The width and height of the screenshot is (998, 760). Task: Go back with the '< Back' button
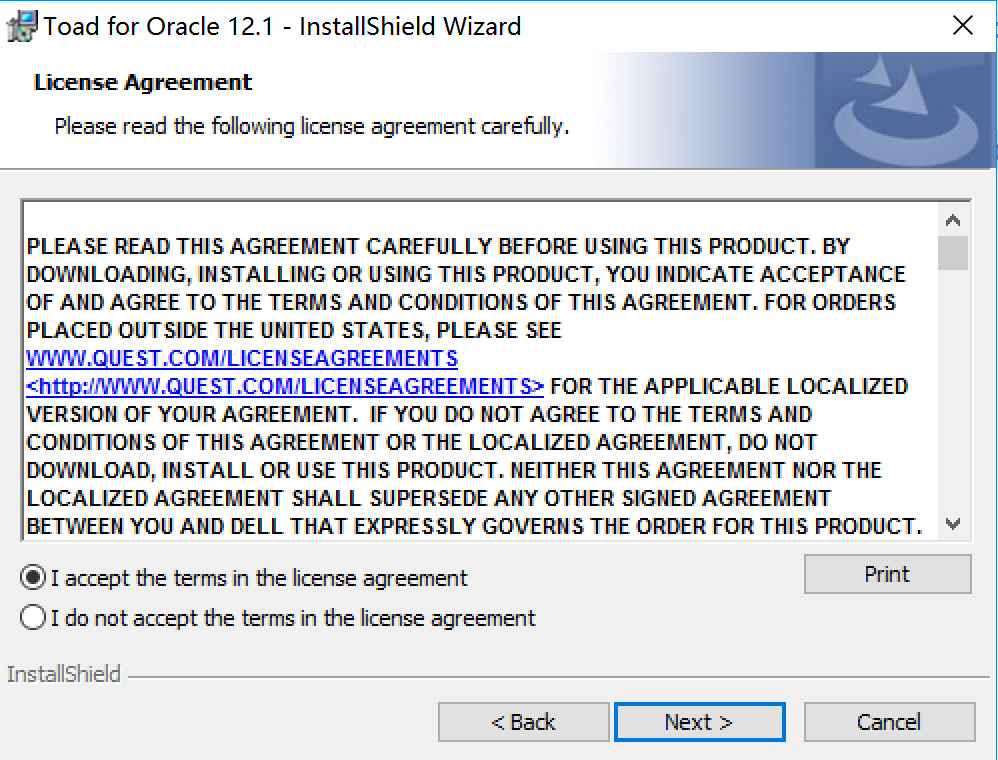click(x=523, y=722)
